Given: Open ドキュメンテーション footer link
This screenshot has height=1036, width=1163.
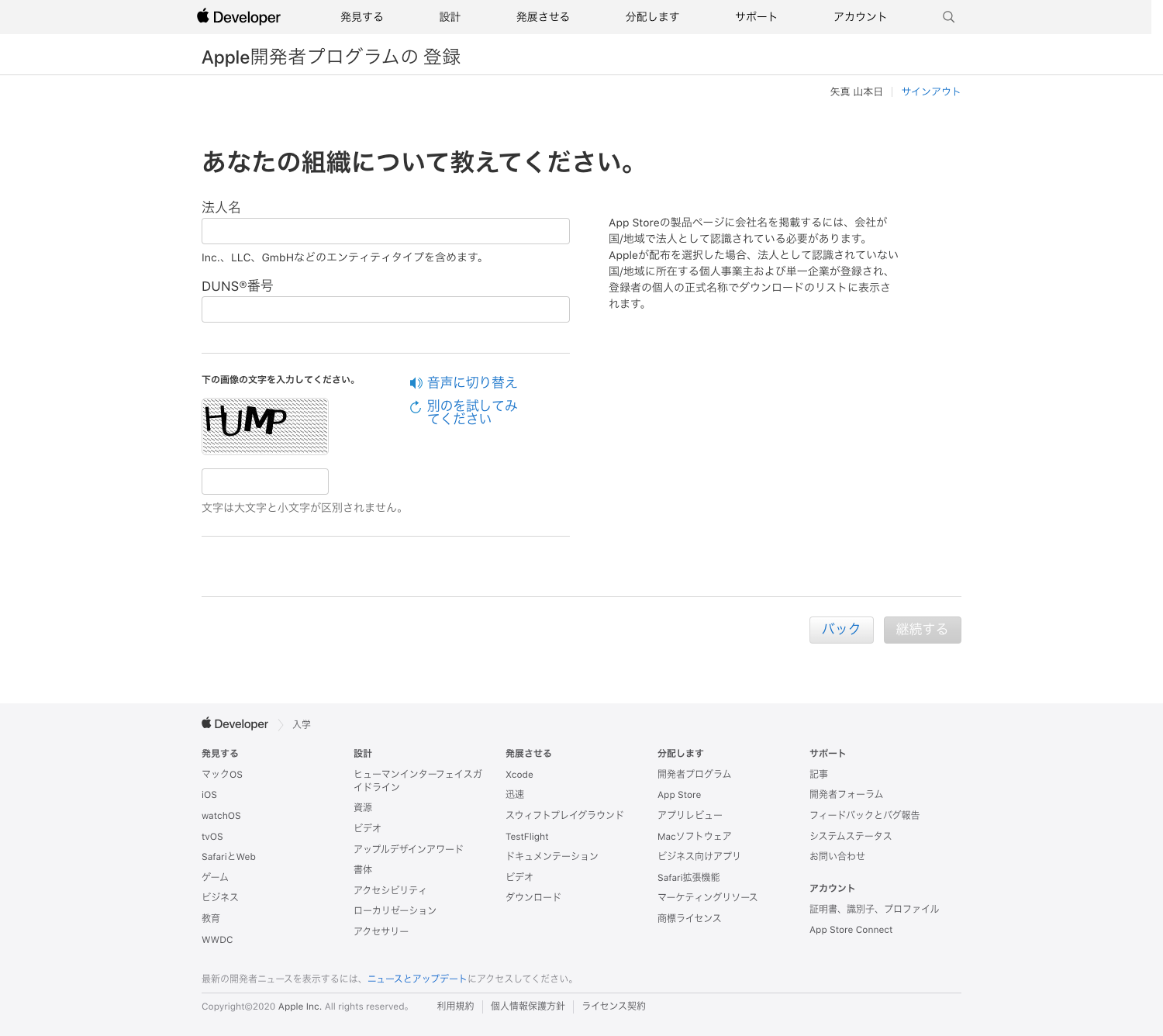Looking at the screenshot, I should point(552,856).
